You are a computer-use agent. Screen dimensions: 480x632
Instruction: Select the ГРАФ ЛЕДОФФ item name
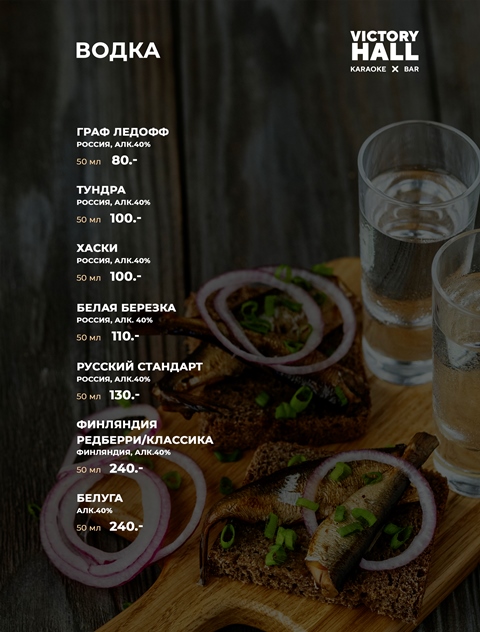pos(123,132)
